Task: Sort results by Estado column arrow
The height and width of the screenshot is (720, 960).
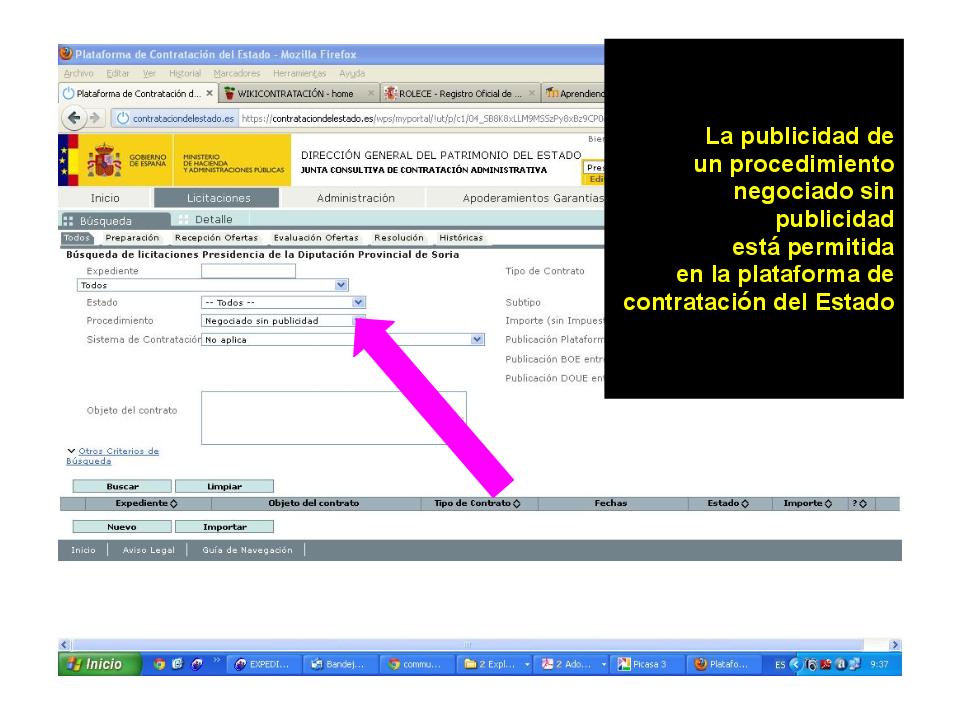Action: coord(745,504)
